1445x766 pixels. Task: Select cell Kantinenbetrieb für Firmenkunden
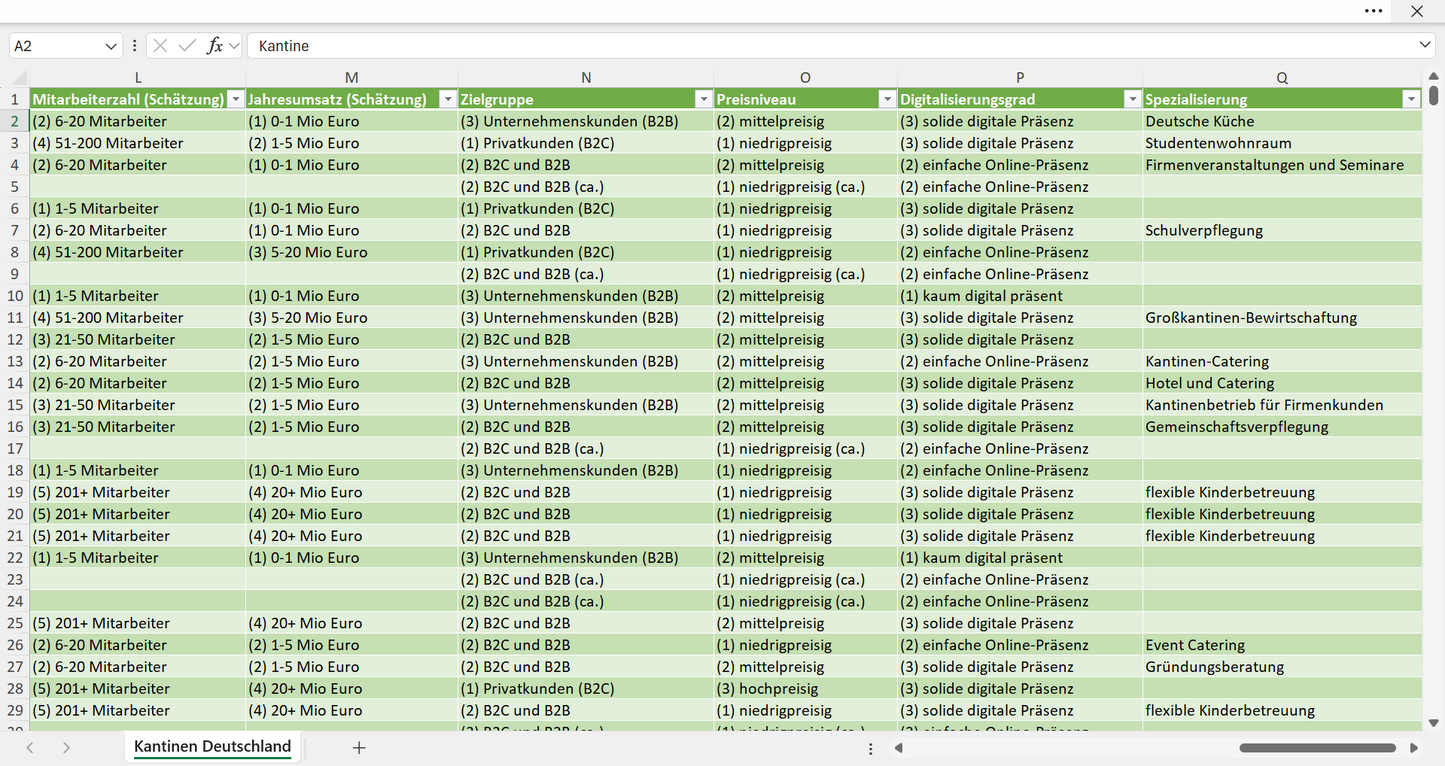tap(1282, 405)
